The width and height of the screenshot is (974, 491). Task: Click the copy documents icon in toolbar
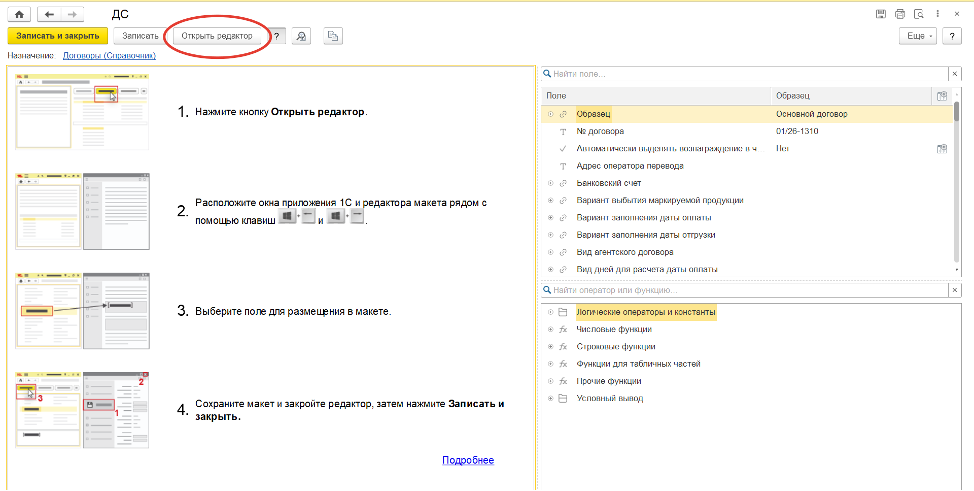coord(334,36)
